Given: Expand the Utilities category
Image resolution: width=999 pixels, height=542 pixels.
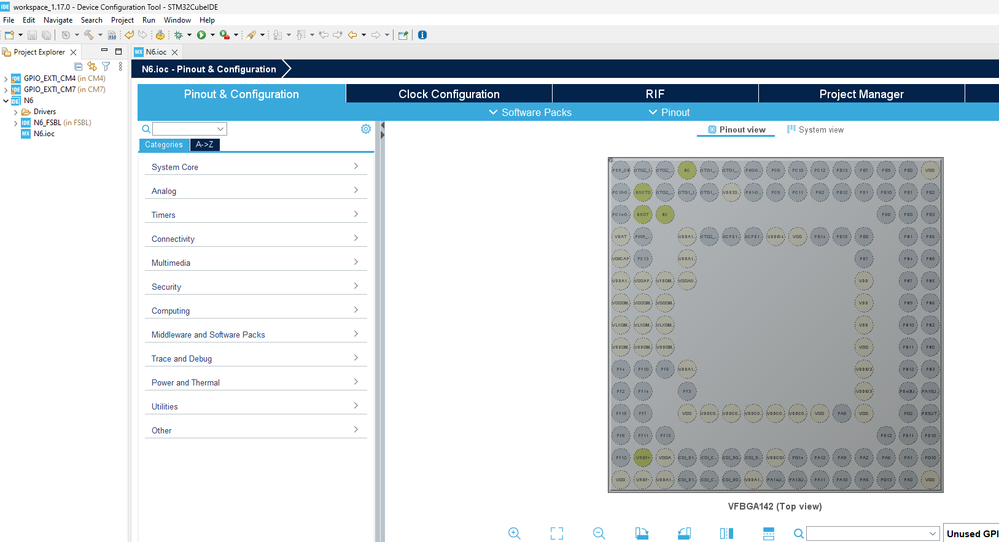Looking at the screenshot, I should [x=255, y=406].
